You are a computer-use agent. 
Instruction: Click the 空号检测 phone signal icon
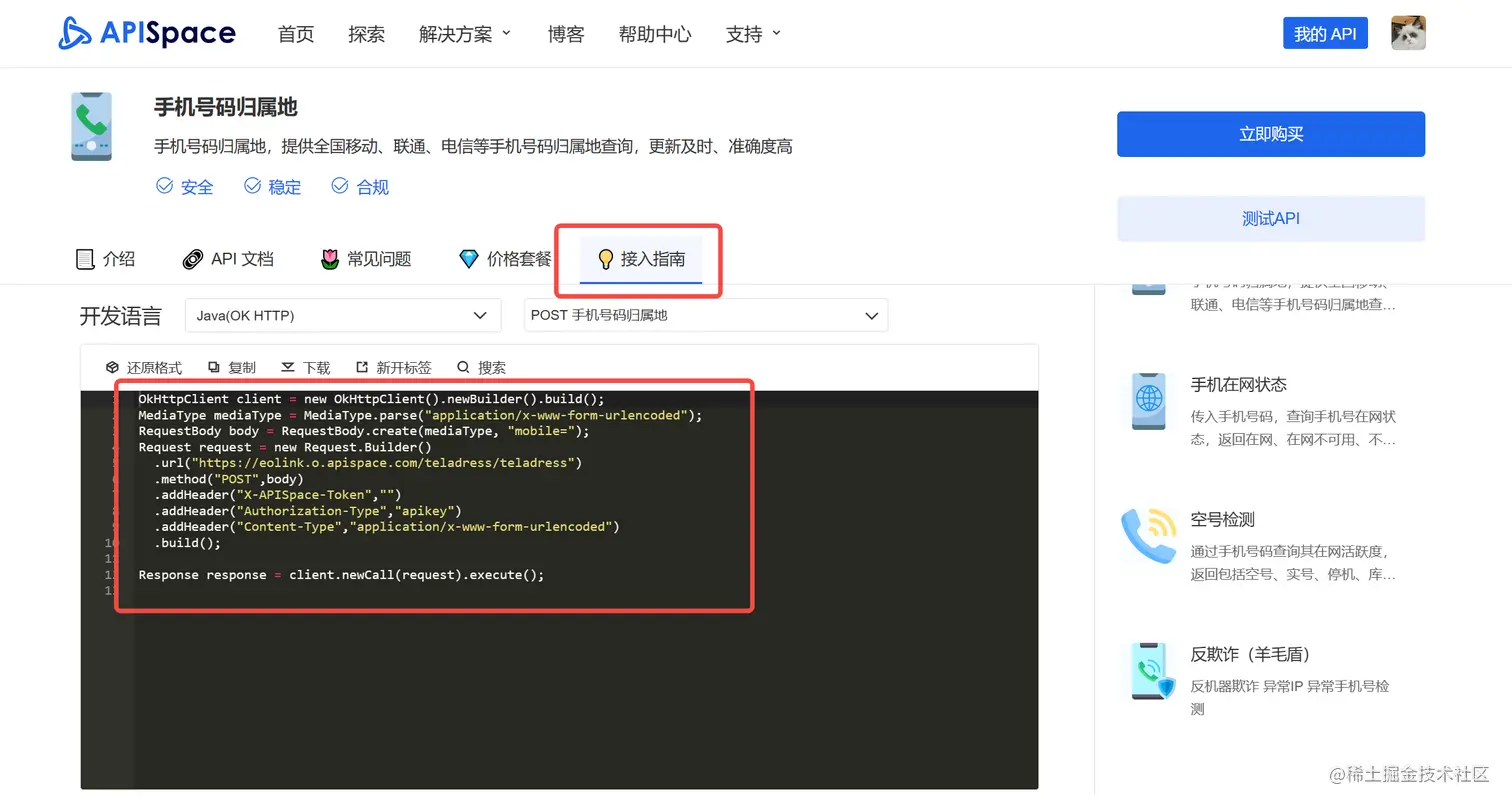coord(1148,536)
